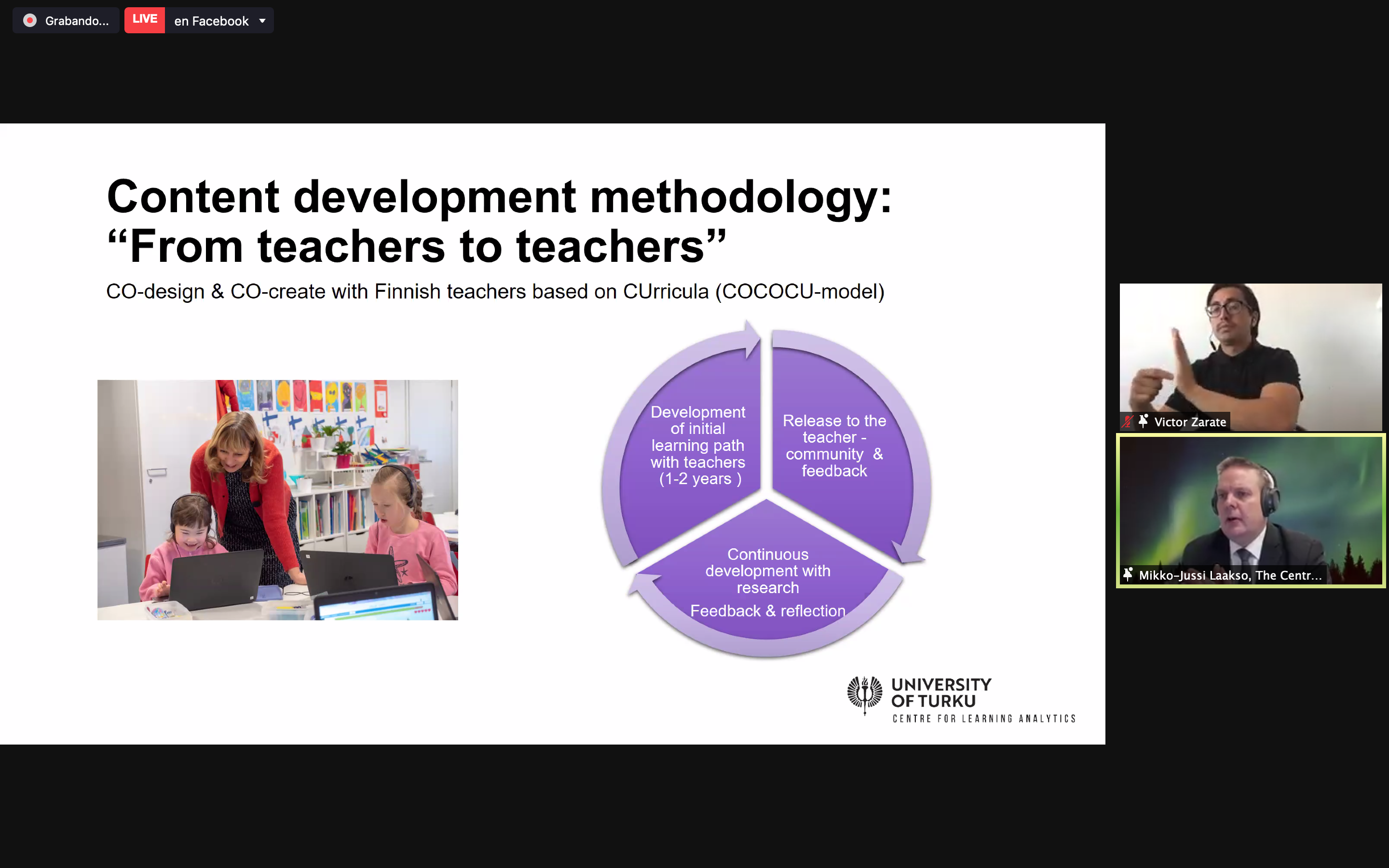1389x868 pixels.
Task: Click Centre for Learning Analytics text
Action: point(983,719)
